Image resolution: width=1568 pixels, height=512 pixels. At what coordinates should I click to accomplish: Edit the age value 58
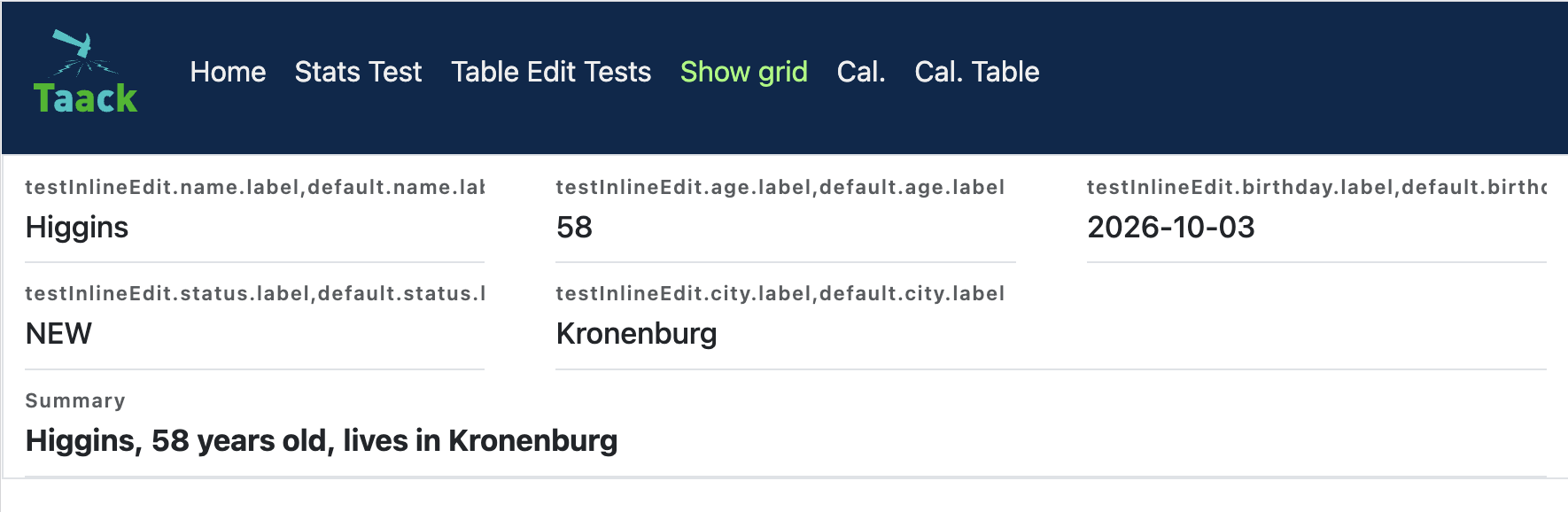pos(785,228)
